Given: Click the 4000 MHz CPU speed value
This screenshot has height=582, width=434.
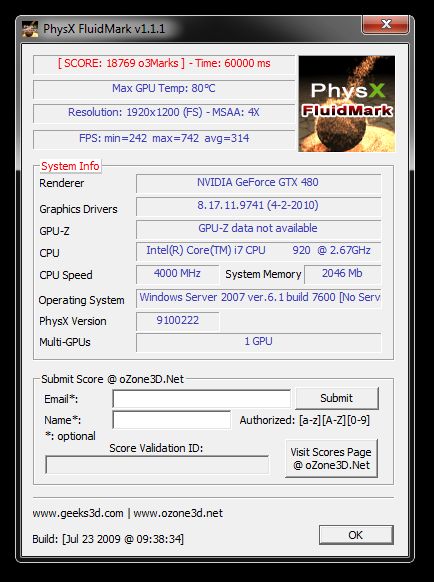Looking at the screenshot, I should click(x=177, y=274).
